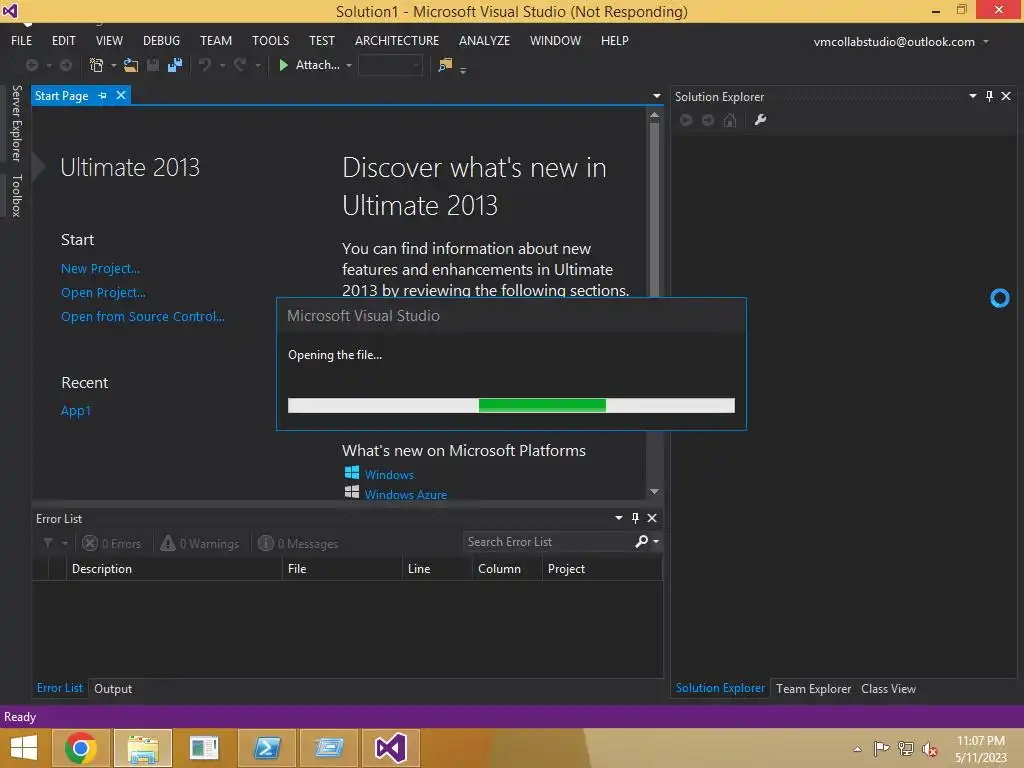Open the TOOLS menu
The image size is (1024, 768).
pos(270,40)
